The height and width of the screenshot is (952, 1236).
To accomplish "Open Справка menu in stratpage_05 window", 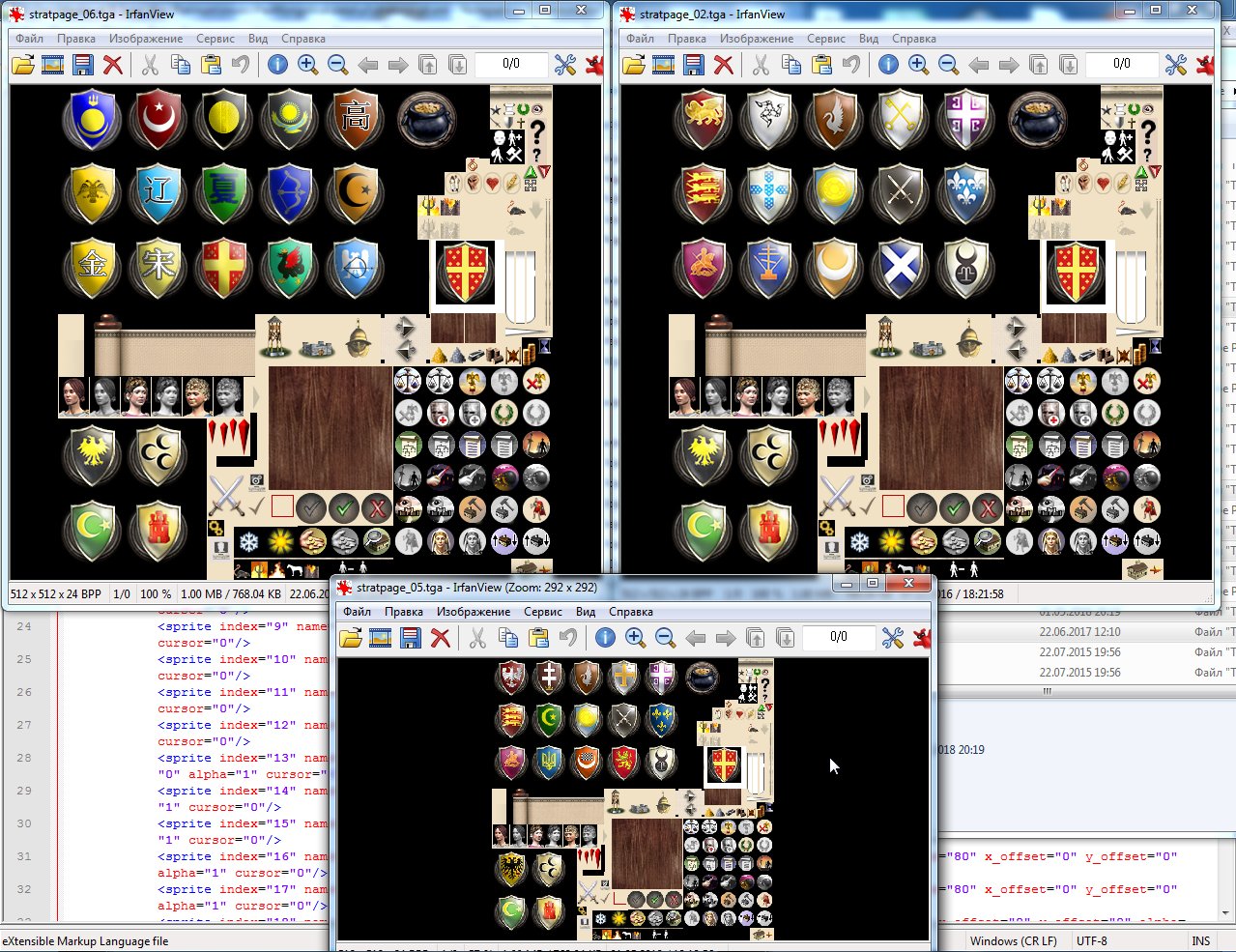I will tap(631, 612).
